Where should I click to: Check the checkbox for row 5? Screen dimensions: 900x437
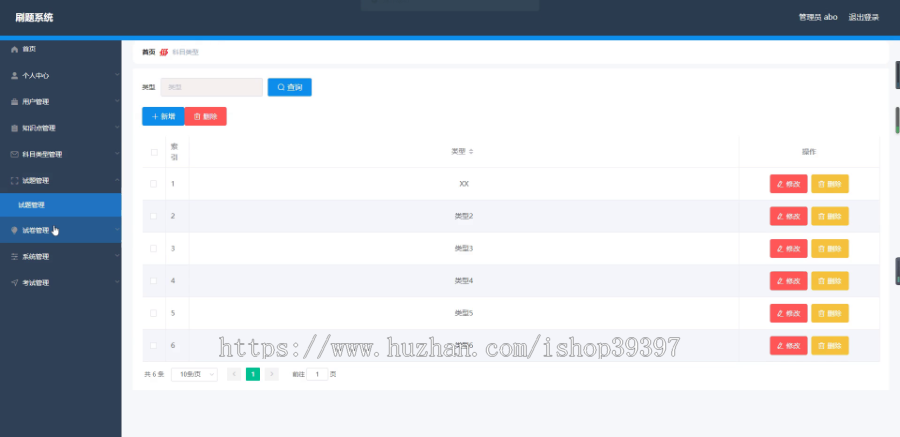pos(154,313)
